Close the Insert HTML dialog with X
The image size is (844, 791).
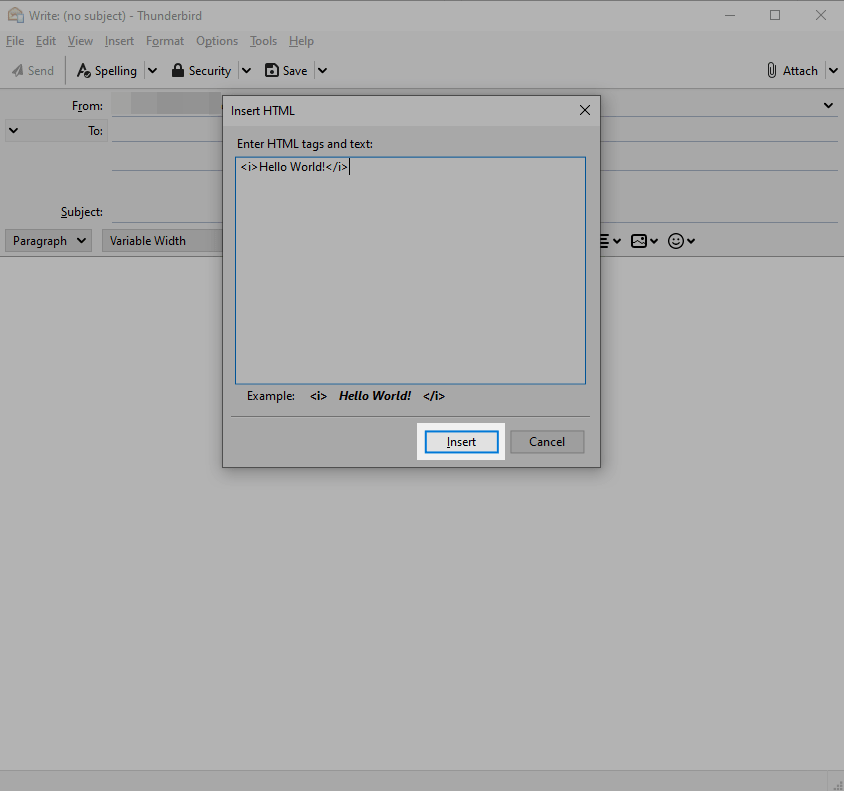pos(585,110)
